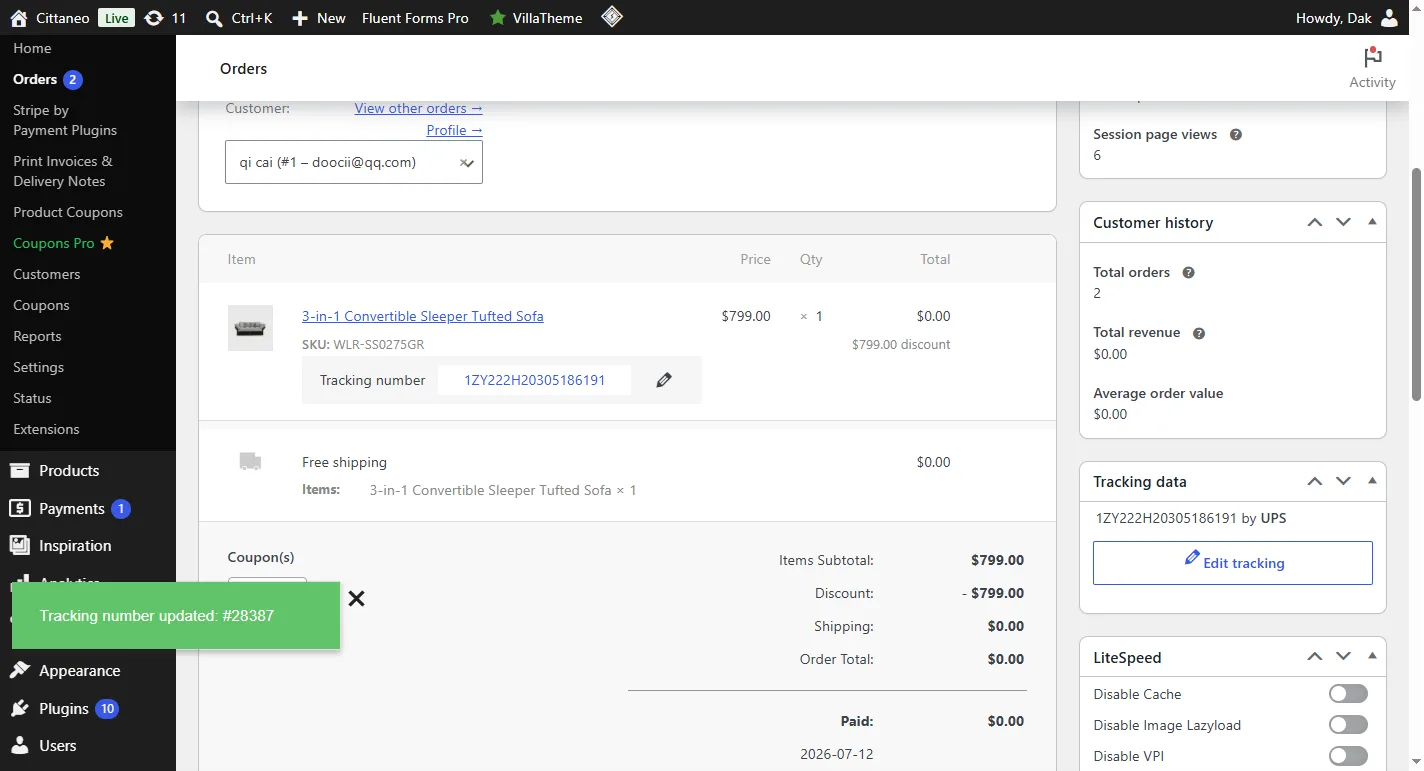The image size is (1424, 771).
Task: Open Print Invoices & Delivery Notes
Action: [x=63, y=171]
